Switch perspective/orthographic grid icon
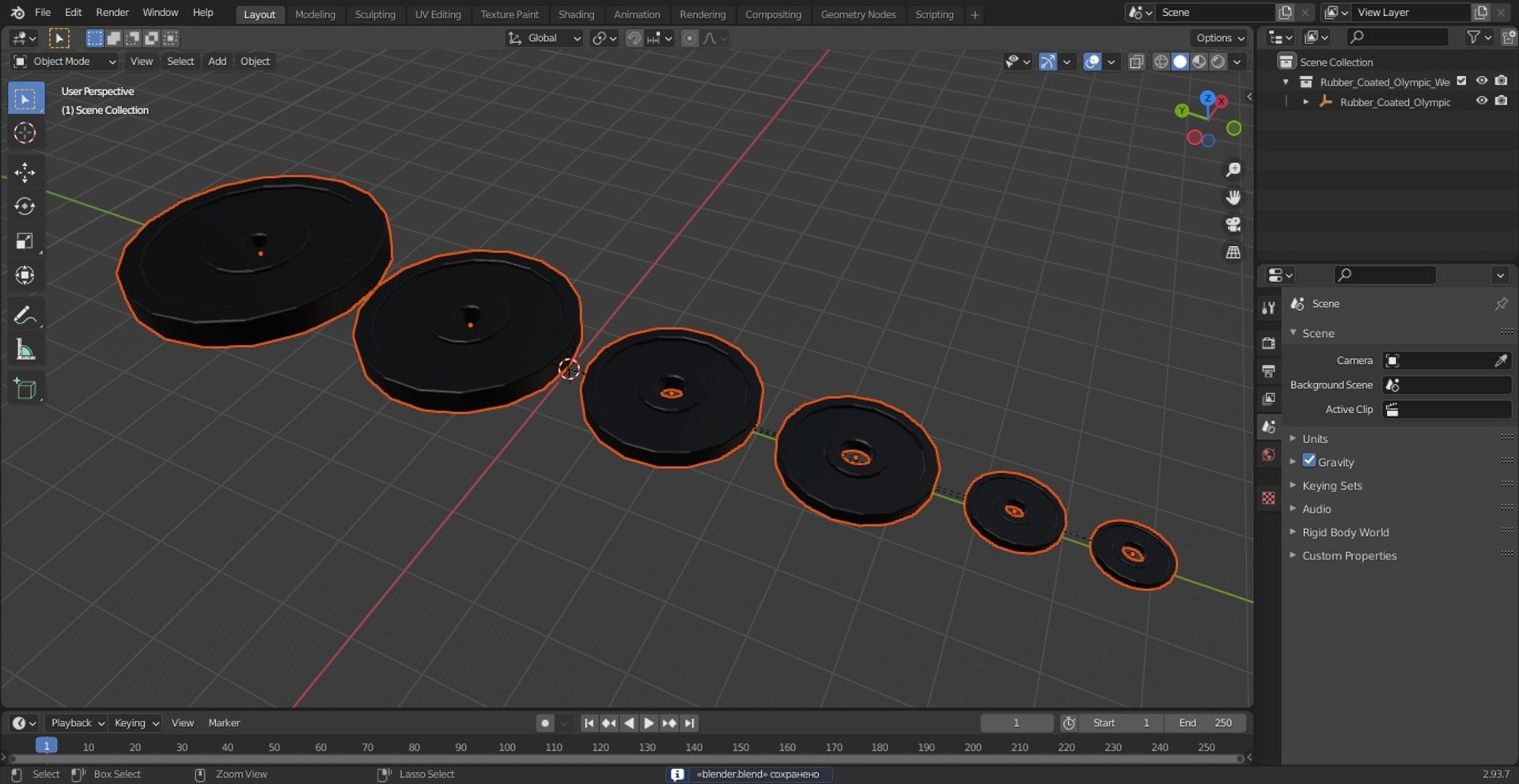 [1233, 252]
